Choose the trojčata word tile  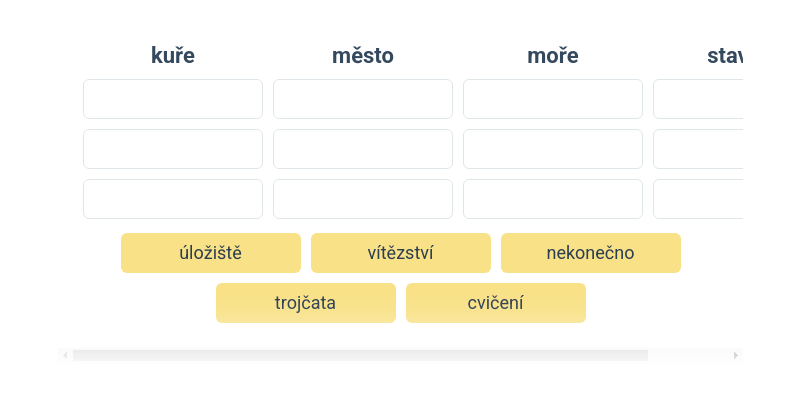305,303
